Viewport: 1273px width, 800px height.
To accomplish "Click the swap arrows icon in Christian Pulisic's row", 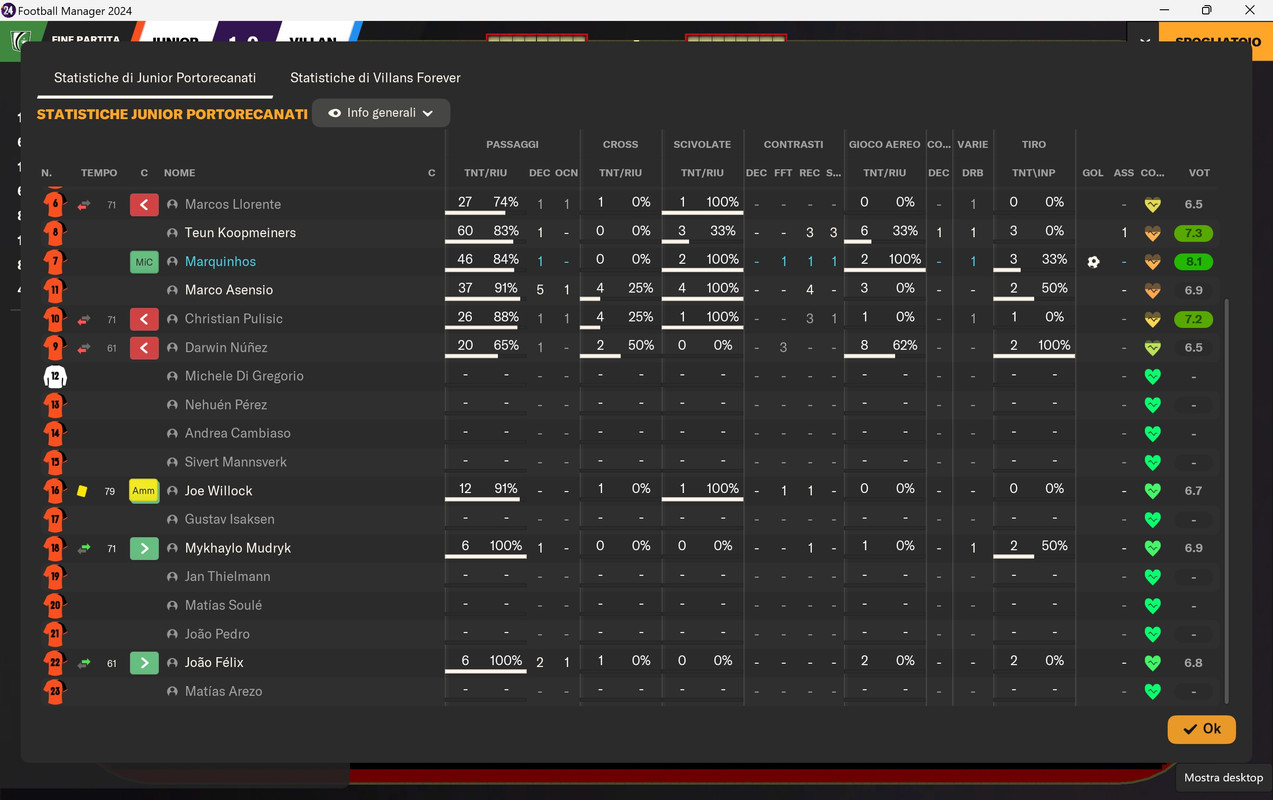I will (x=84, y=320).
